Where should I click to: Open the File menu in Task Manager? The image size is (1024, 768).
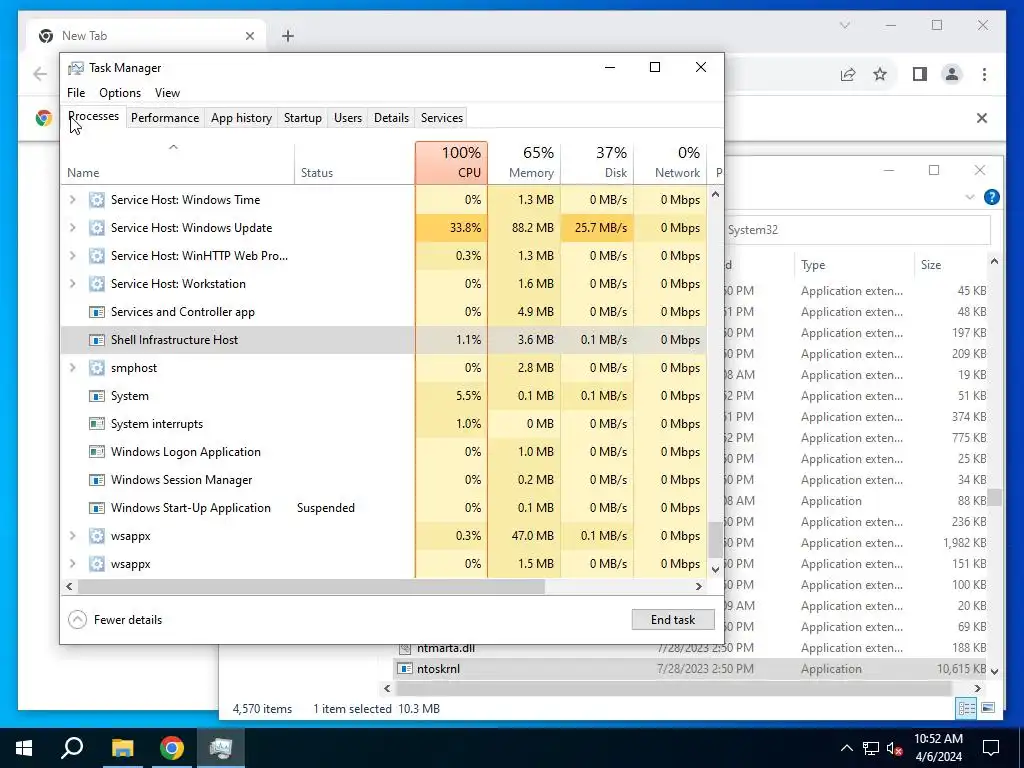[76, 93]
